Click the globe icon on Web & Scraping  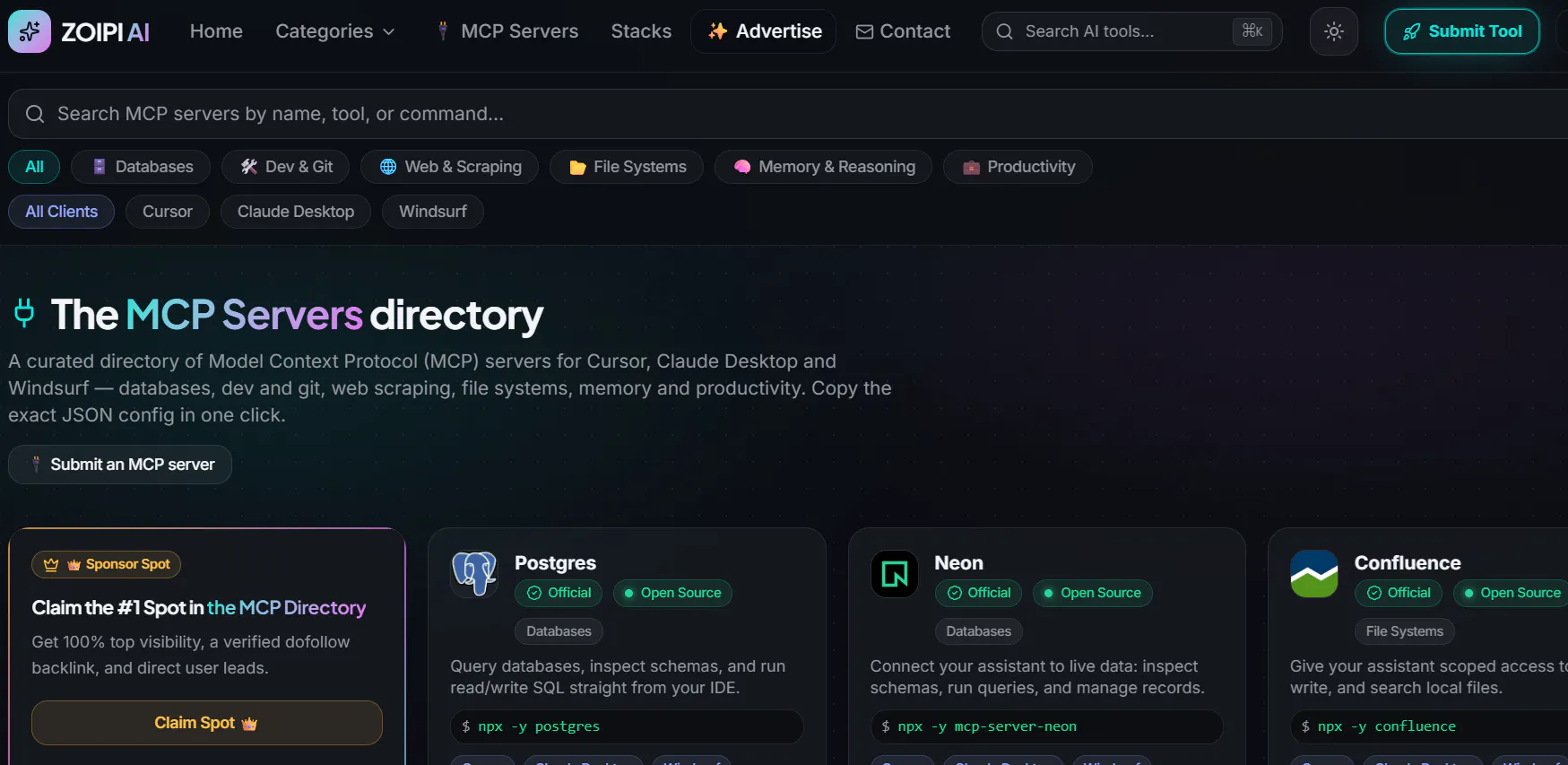click(x=388, y=167)
